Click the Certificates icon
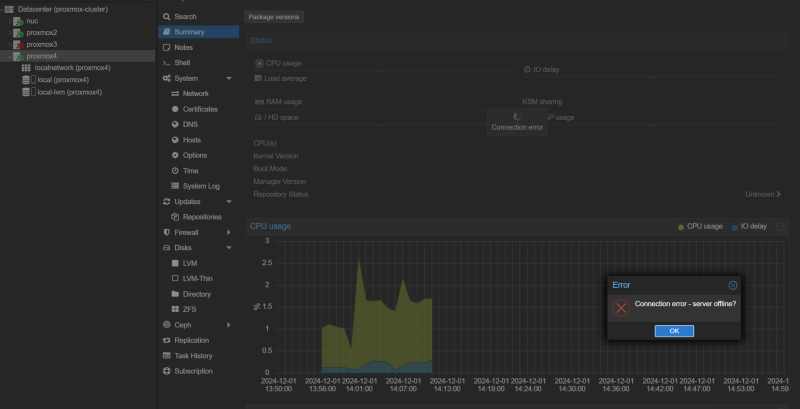 (175, 109)
